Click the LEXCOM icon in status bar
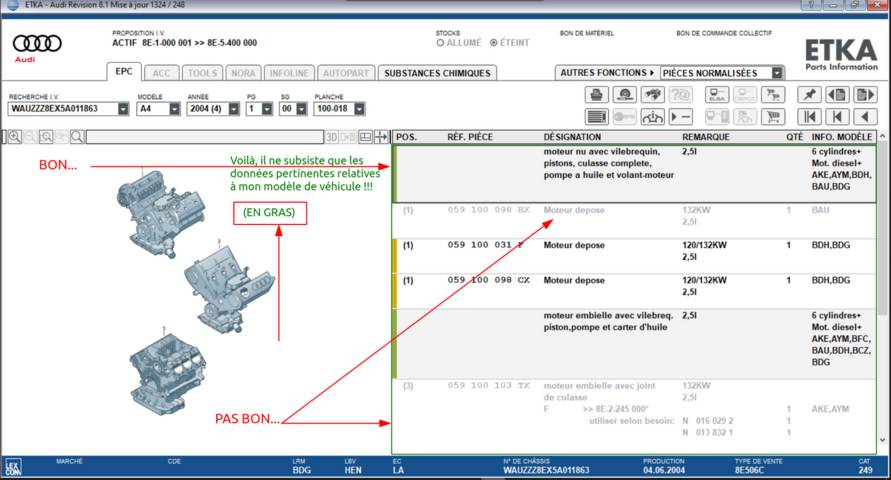The width and height of the screenshot is (891, 480). (x=13, y=468)
